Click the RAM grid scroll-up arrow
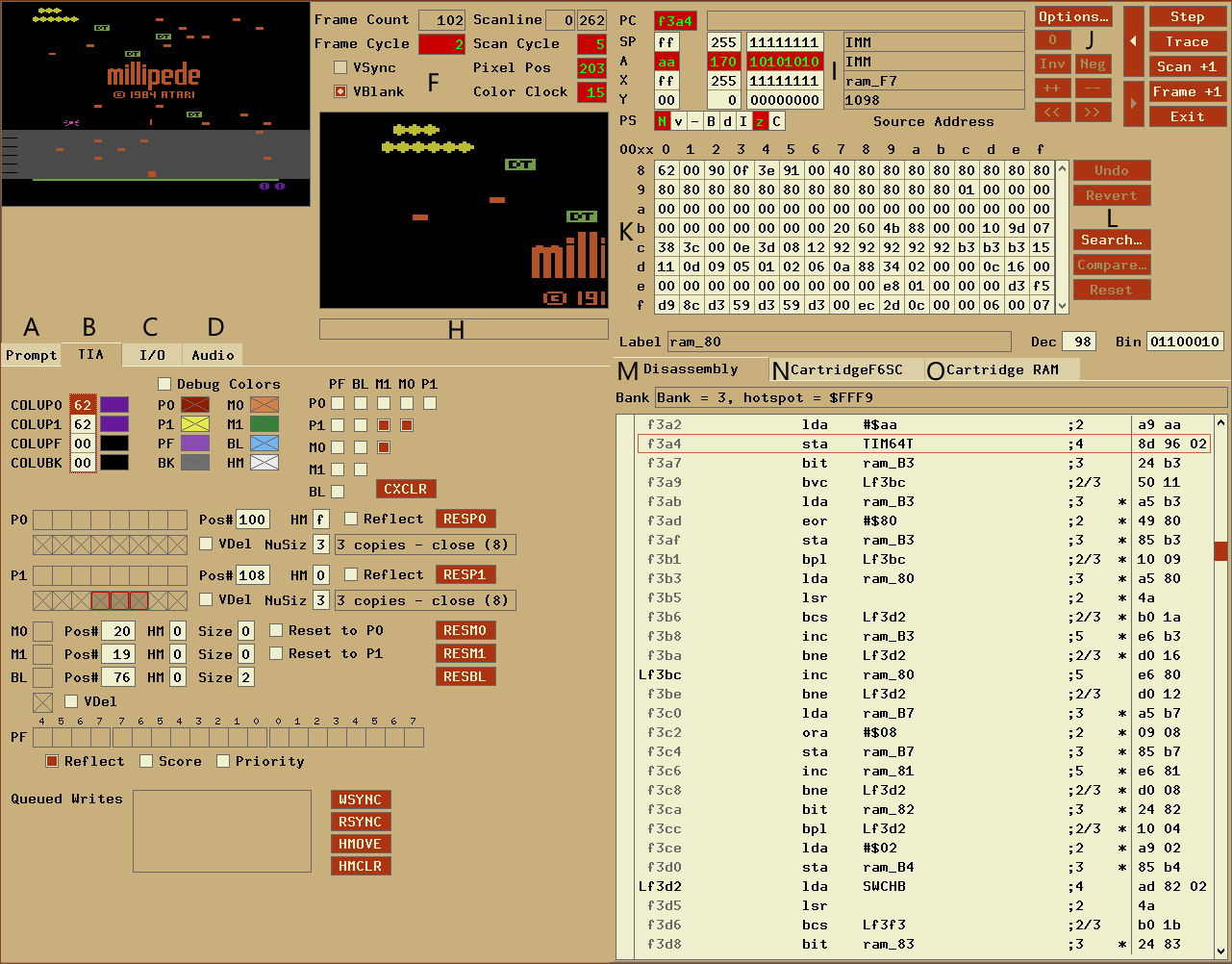The height and width of the screenshot is (964, 1232). [1062, 168]
